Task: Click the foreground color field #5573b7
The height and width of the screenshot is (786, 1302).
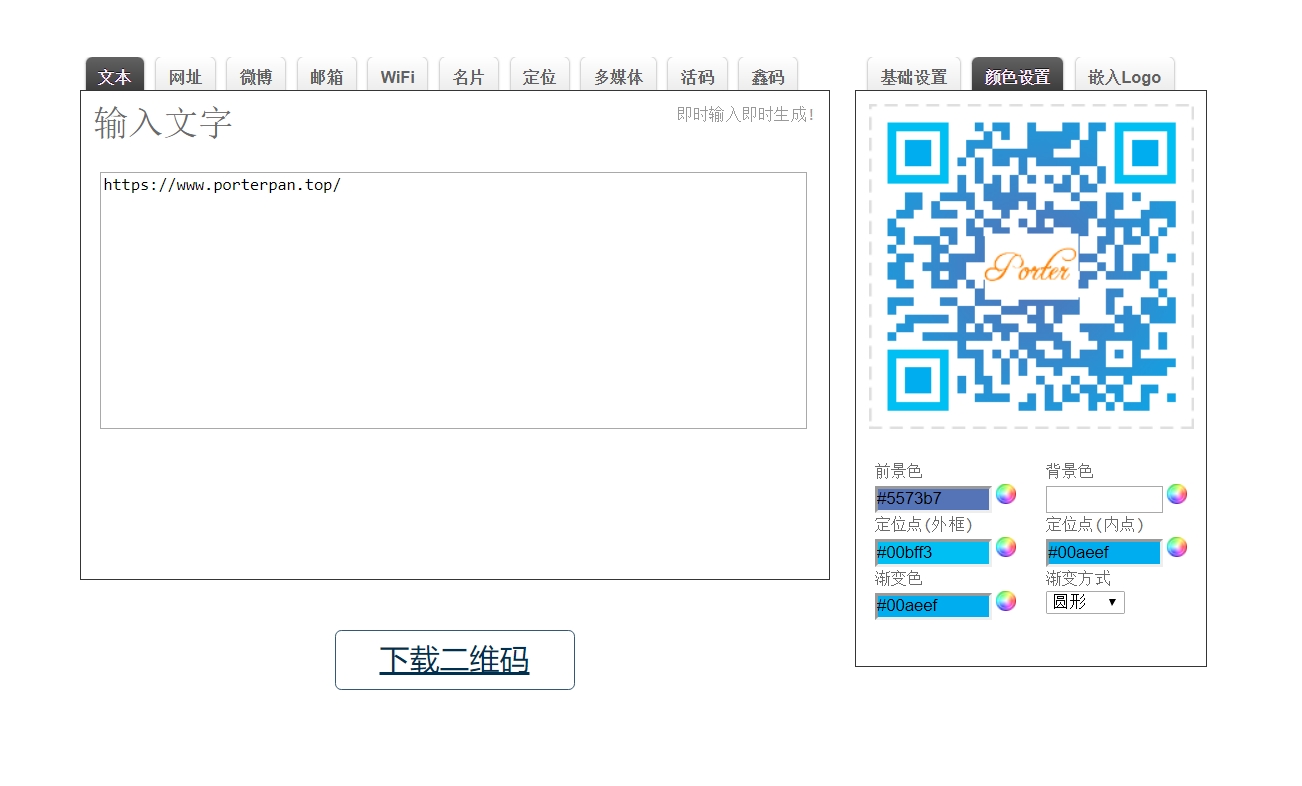Action: pyautogui.click(x=932, y=498)
